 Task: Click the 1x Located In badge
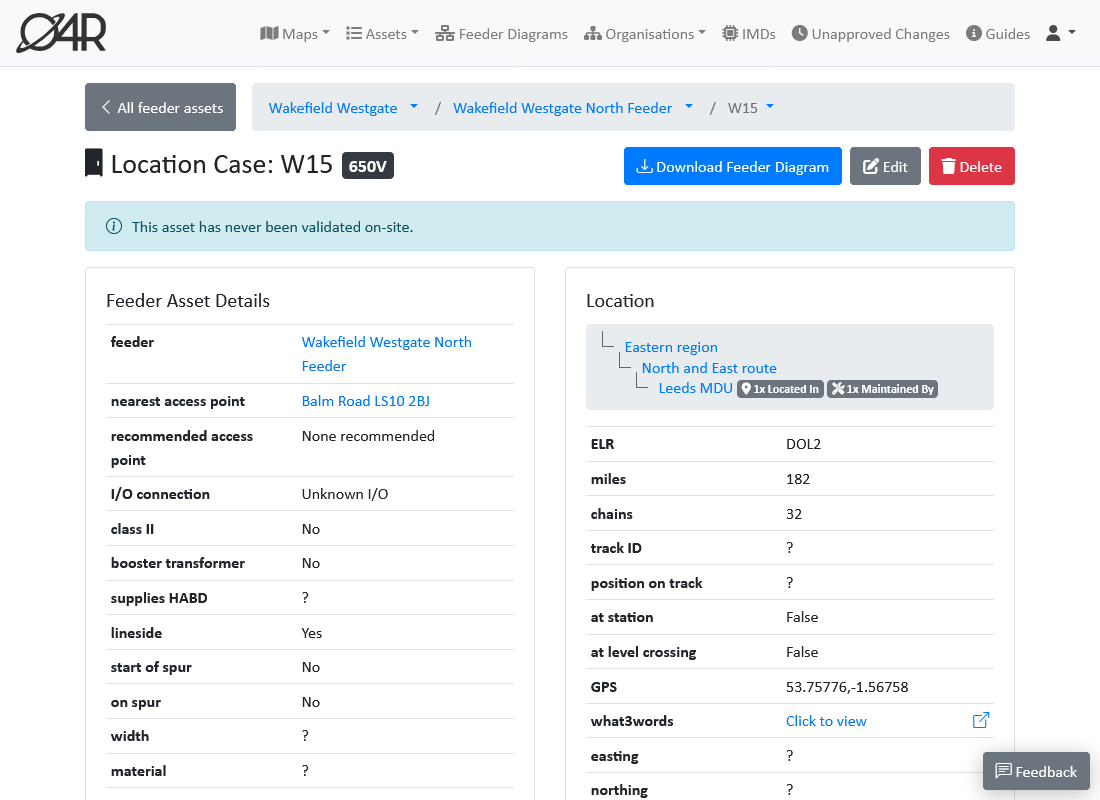point(780,389)
